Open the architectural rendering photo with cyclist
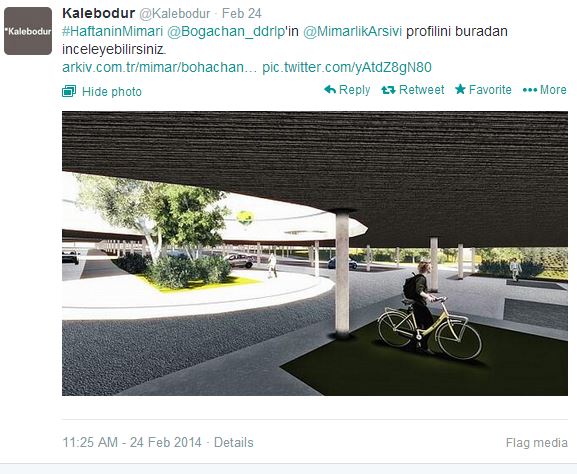This screenshot has height=474, width=577. click(315, 254)
